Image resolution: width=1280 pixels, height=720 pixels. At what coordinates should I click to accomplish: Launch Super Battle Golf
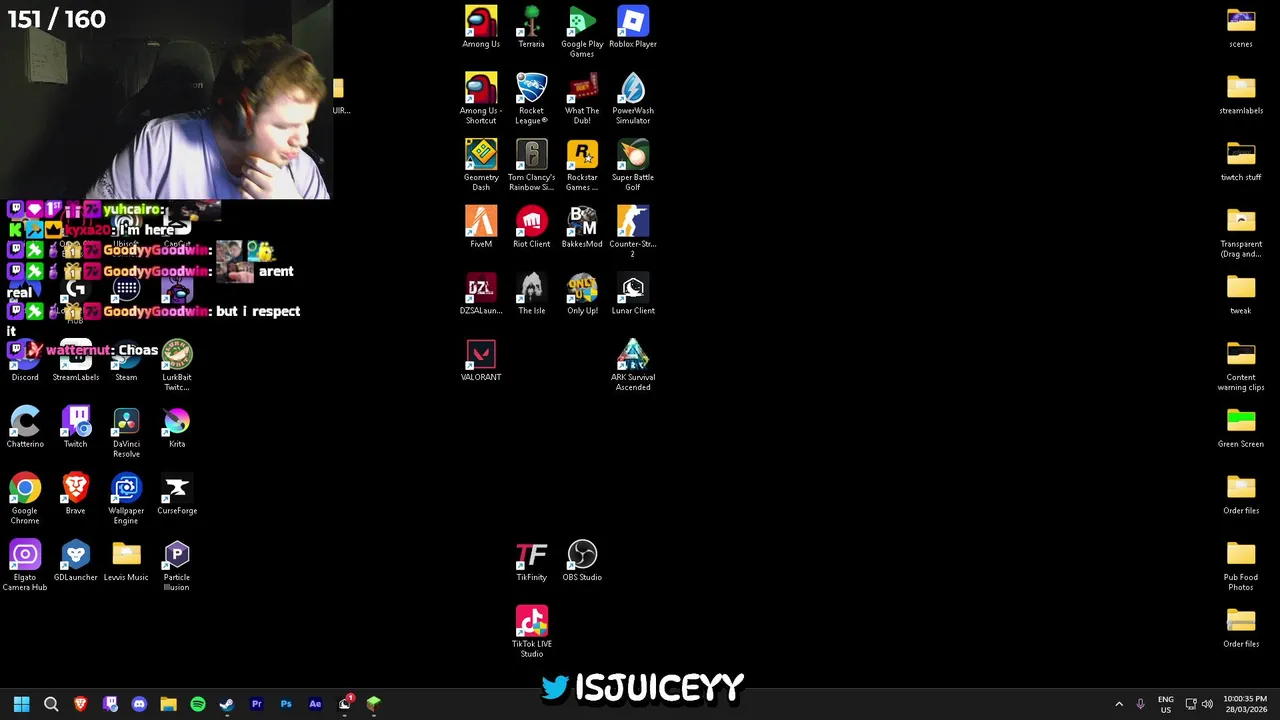[x=633, y=166]
